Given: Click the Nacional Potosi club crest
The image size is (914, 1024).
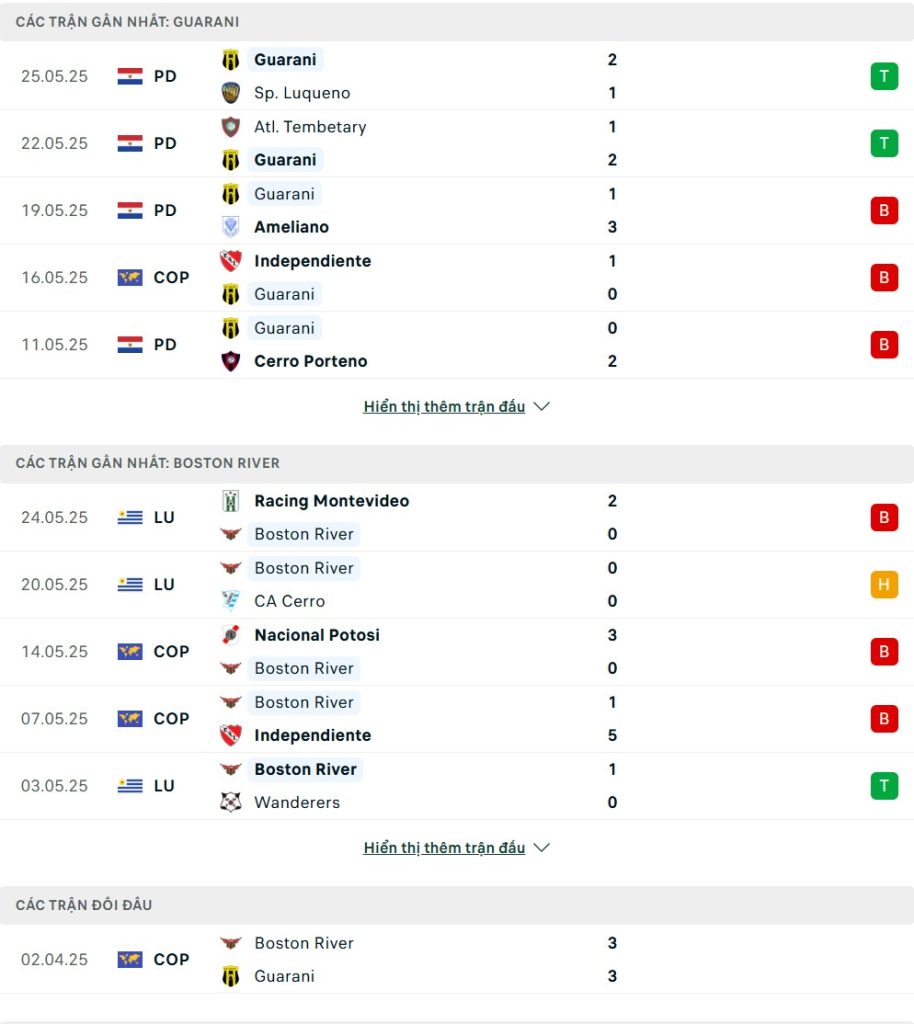Looking at the screenshot, I should point(230,635).
